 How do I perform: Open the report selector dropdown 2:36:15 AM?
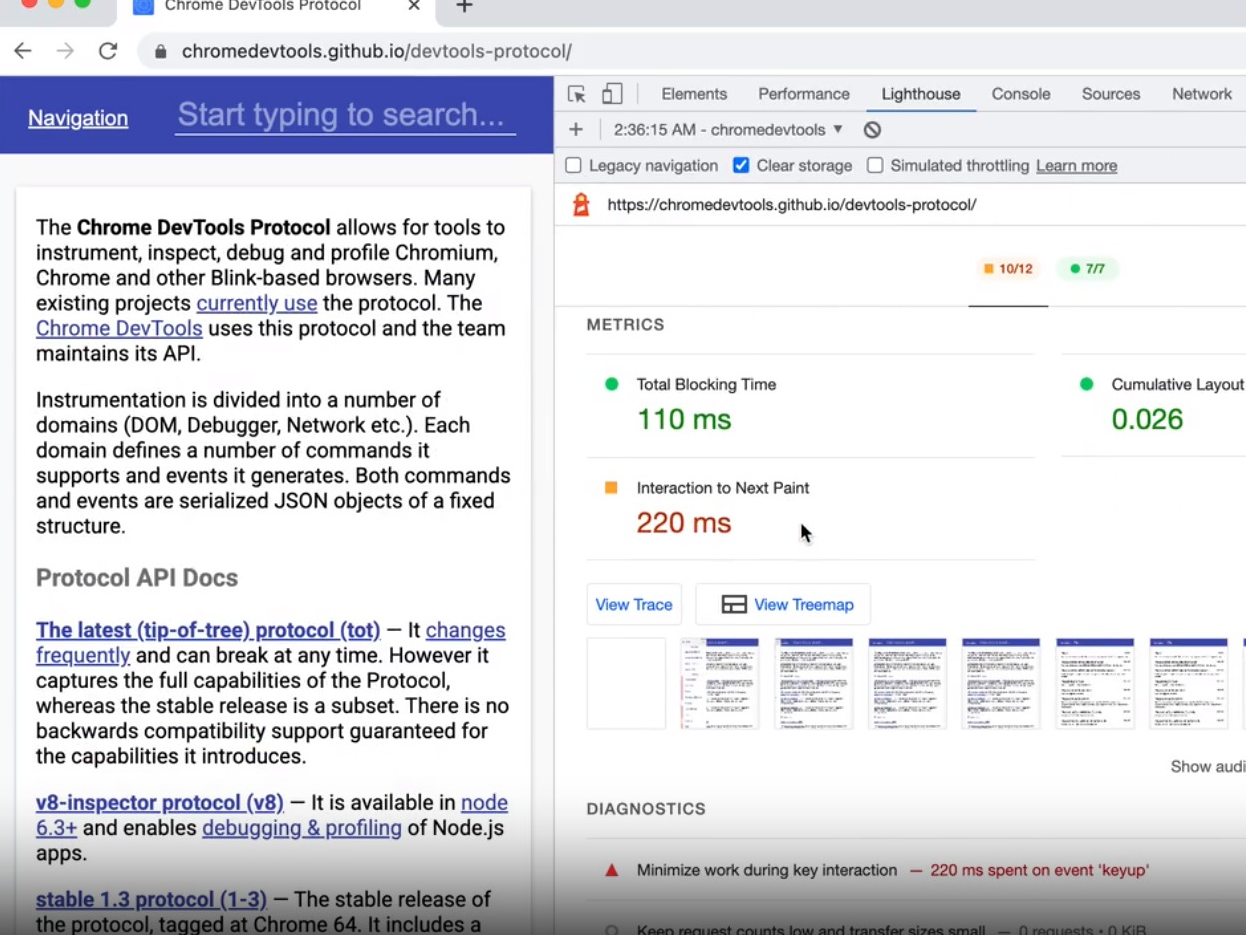729,130
